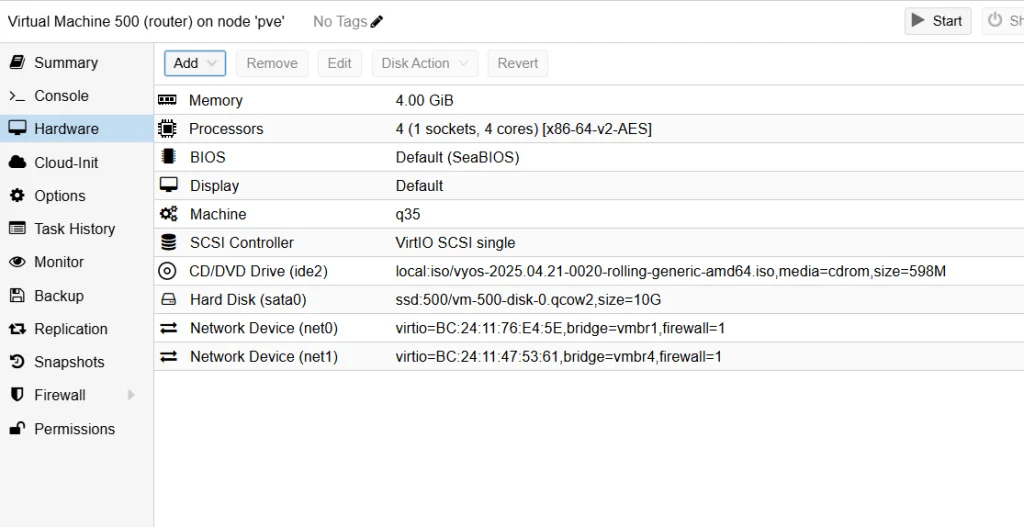Select the q35 machine value
Viewport: 1024px width, 527px height.
pyautogui.click(x=408, y=214)
